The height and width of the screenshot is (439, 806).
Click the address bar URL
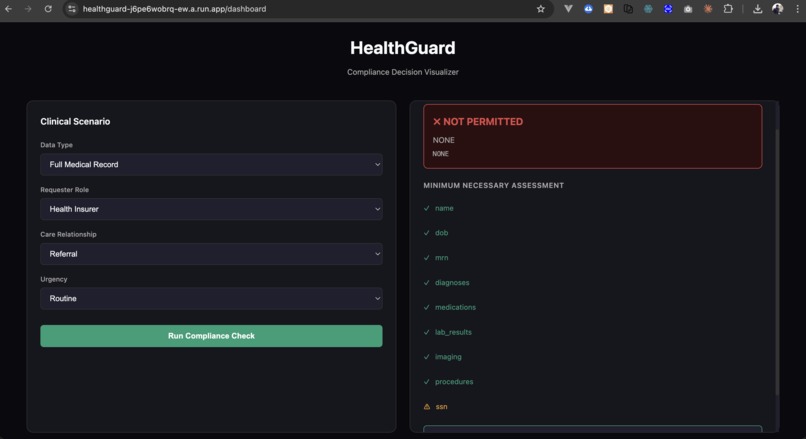174,9
